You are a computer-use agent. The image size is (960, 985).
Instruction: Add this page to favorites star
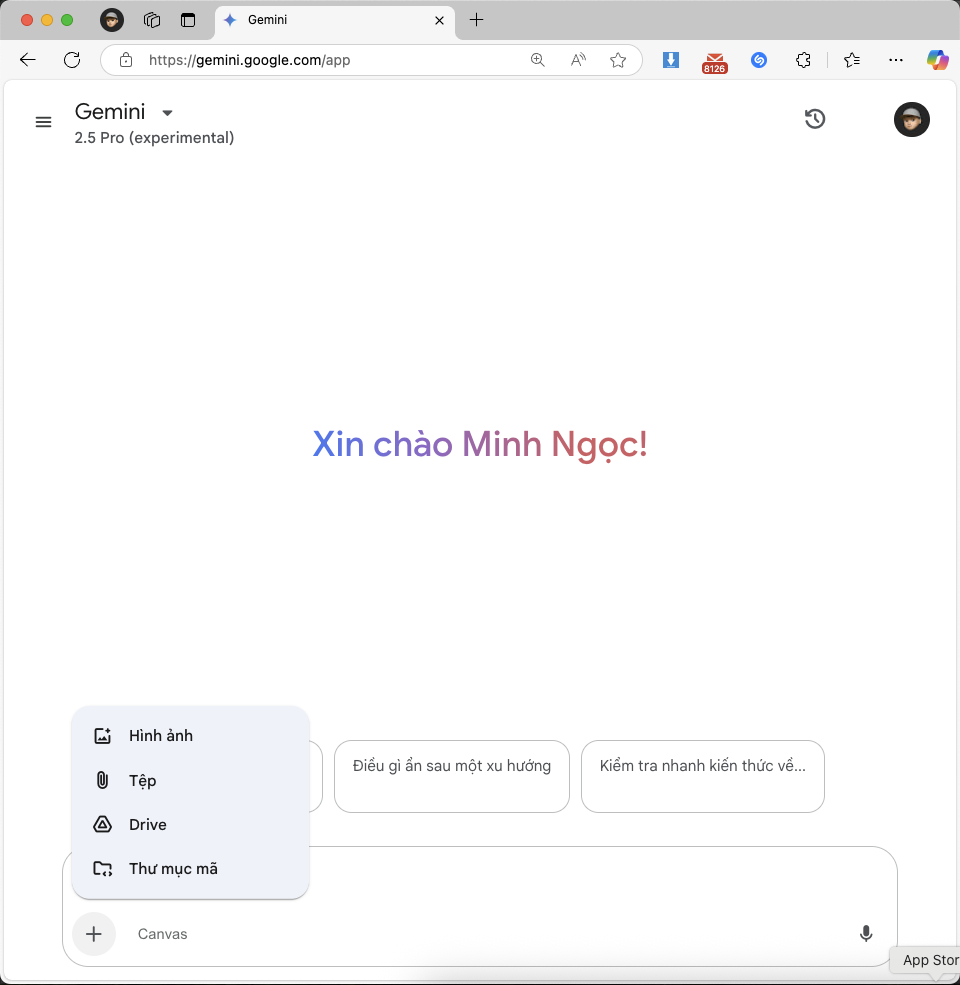(618, 60)
